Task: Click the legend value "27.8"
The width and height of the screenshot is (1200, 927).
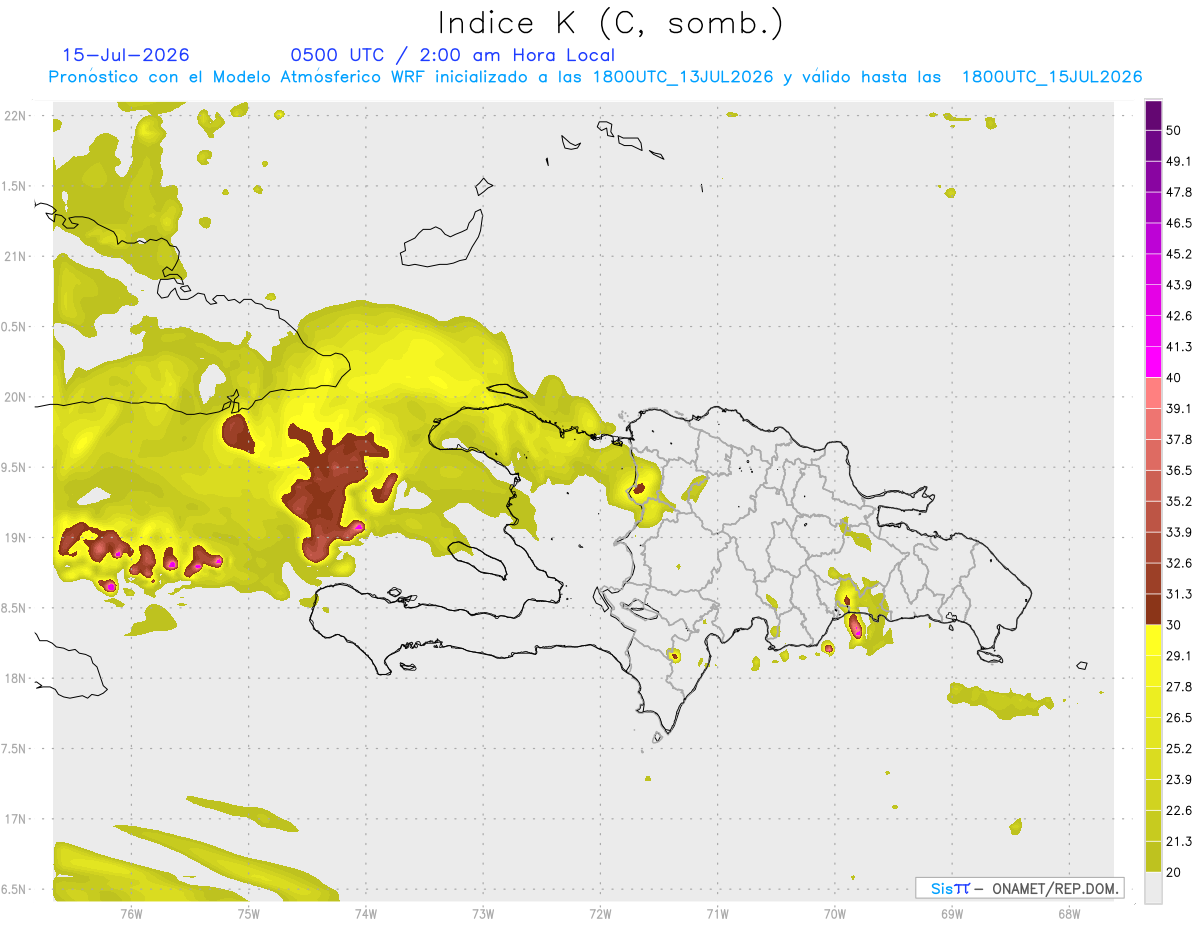Action: click(x=1180, y=687)
